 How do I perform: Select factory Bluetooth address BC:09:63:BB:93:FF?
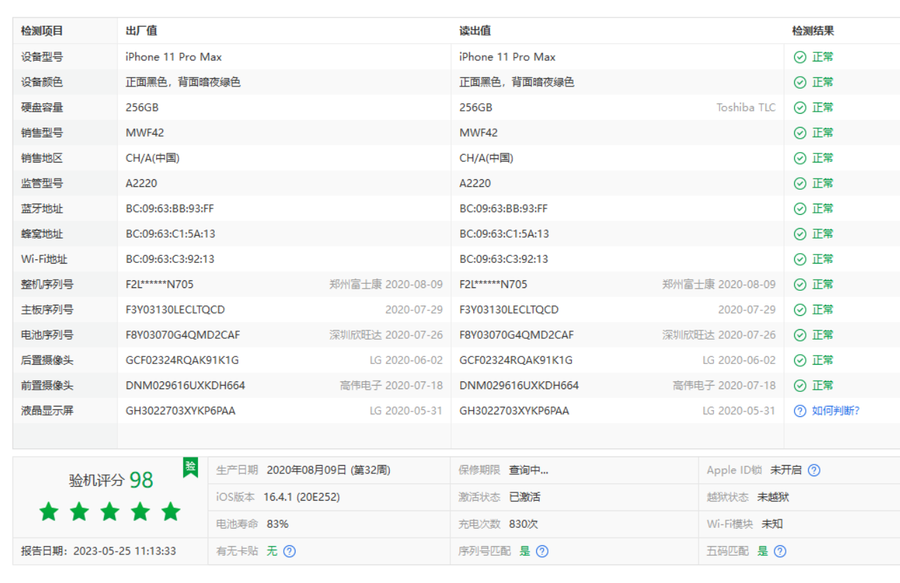point(170,208)
